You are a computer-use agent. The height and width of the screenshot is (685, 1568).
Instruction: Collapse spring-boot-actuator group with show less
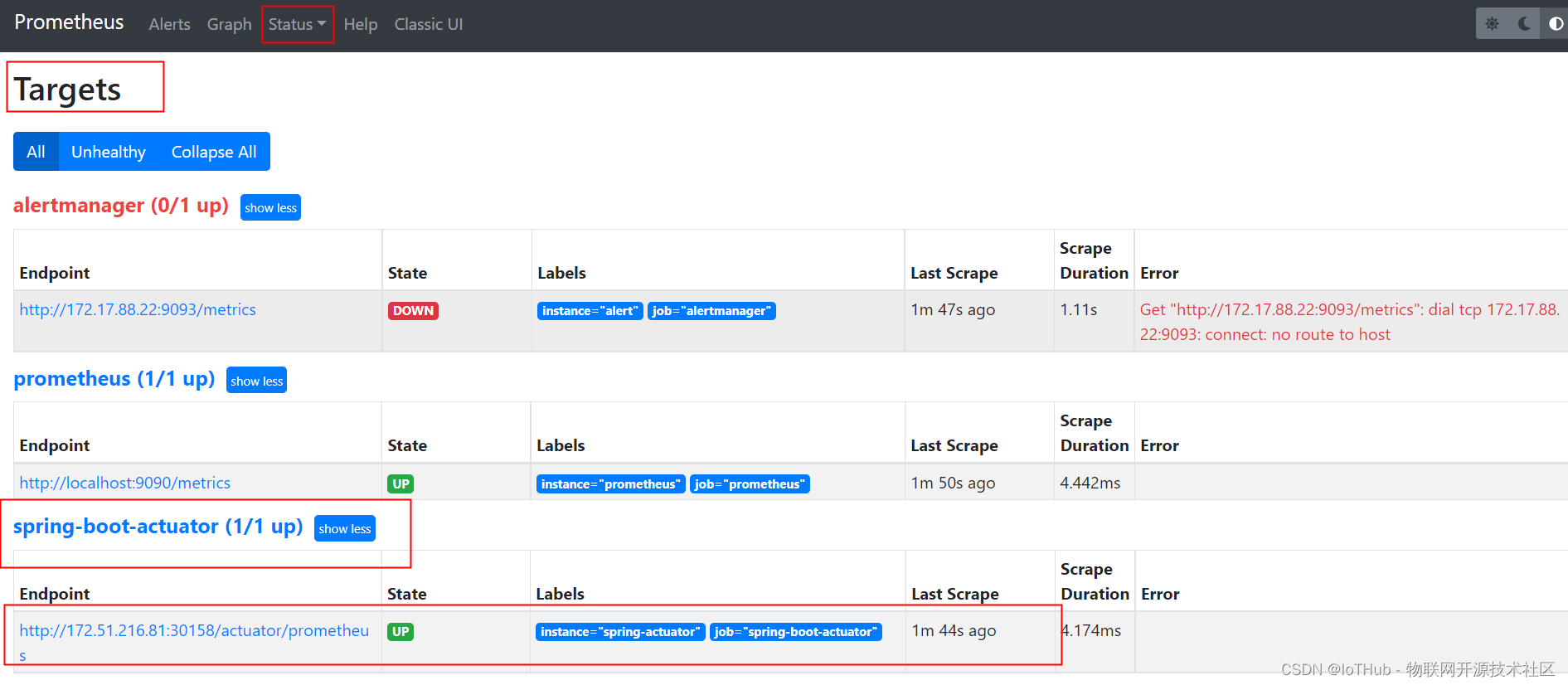click(345, 528)
